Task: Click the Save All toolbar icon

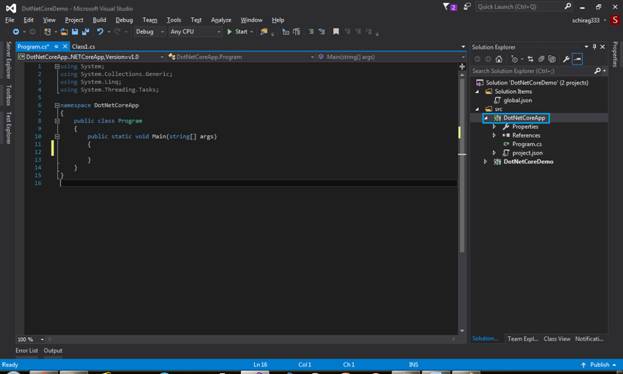Action: pyautogui.click(x=85, y=31)
